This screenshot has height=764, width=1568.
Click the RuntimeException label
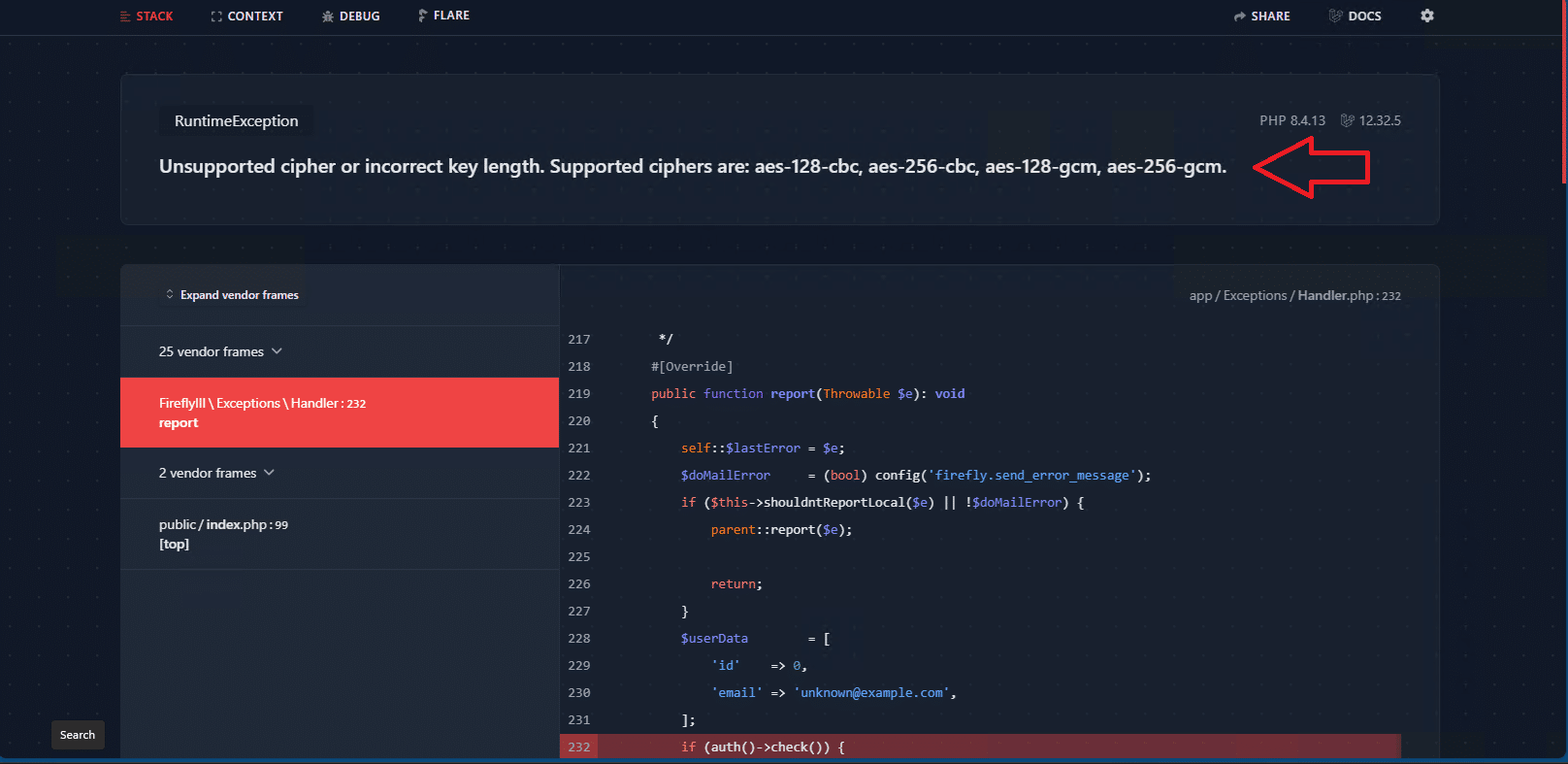(x=236, y=121)
